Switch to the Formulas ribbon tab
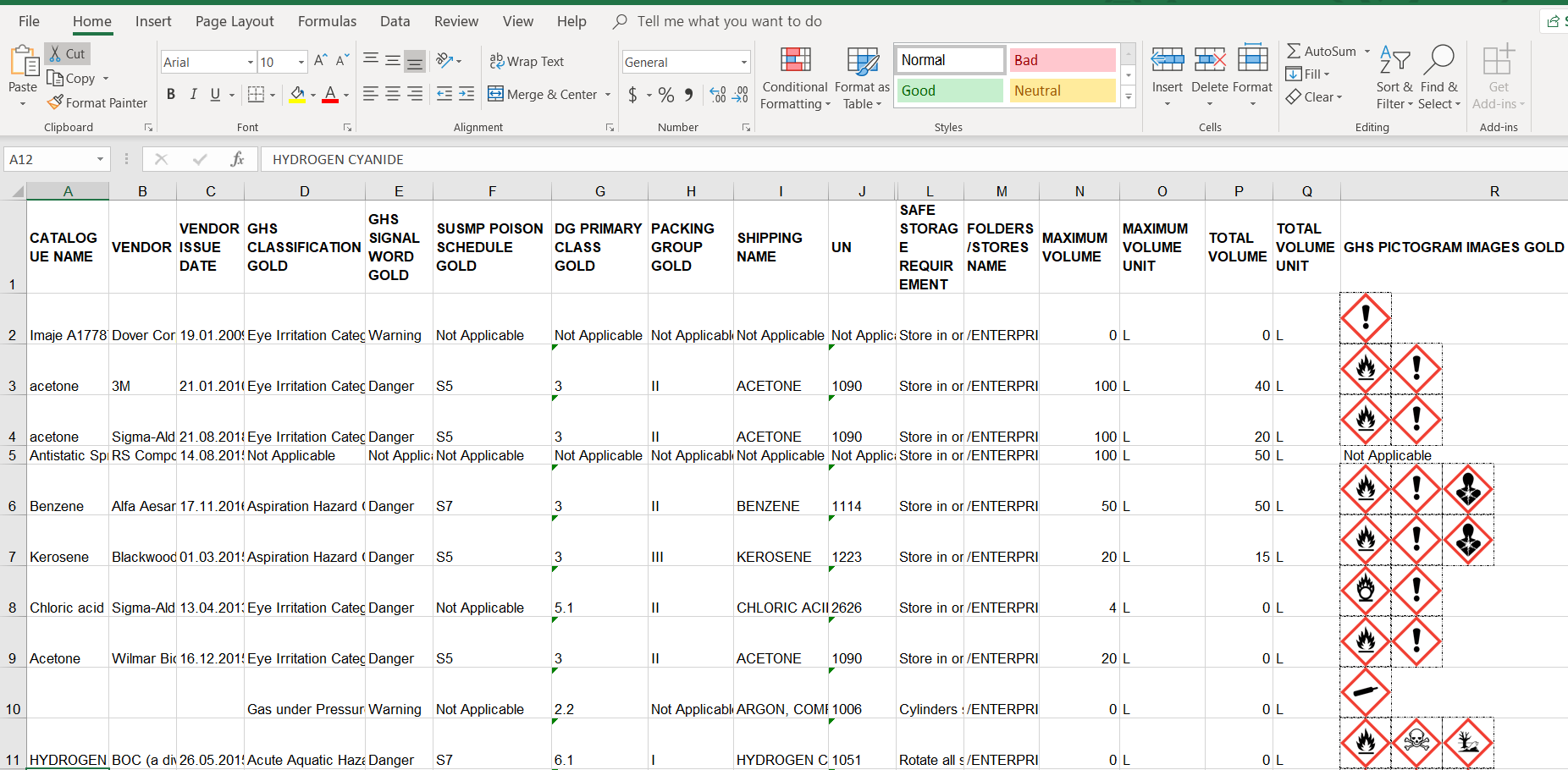Screen dimensions: 1568x770 pyautogui.click(x=327, y=21)
